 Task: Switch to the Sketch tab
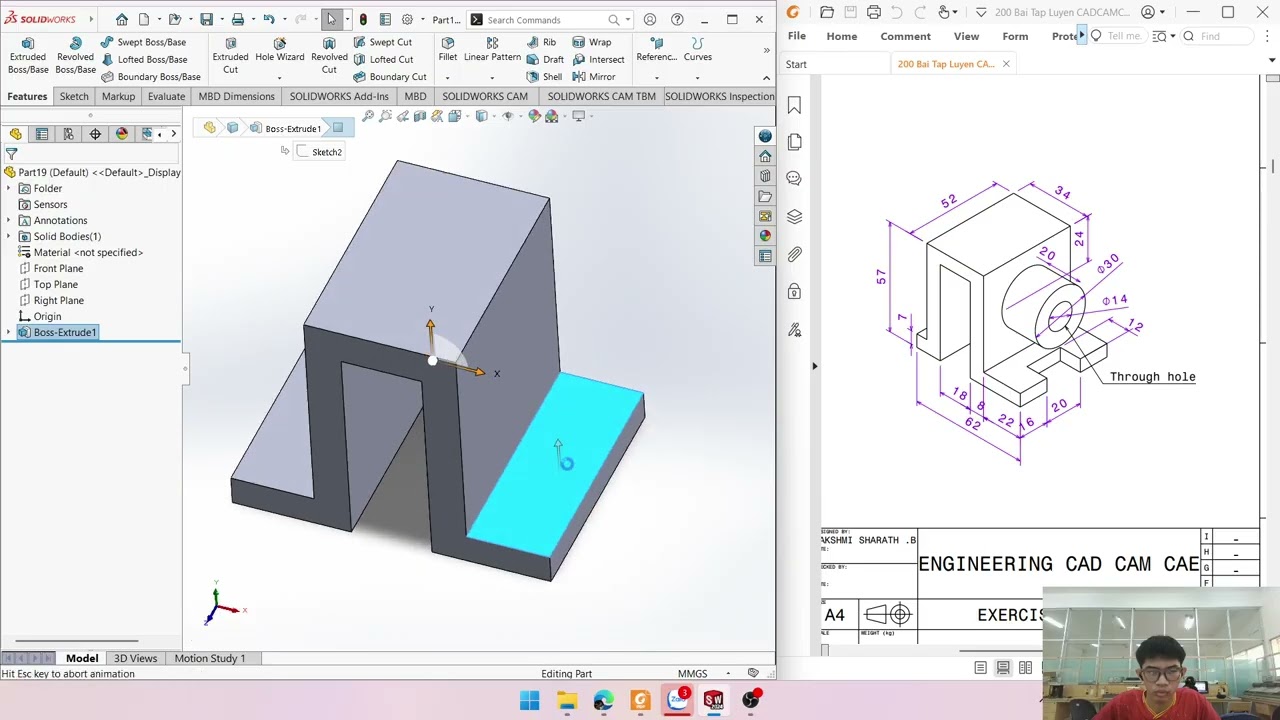pos(74,96)
